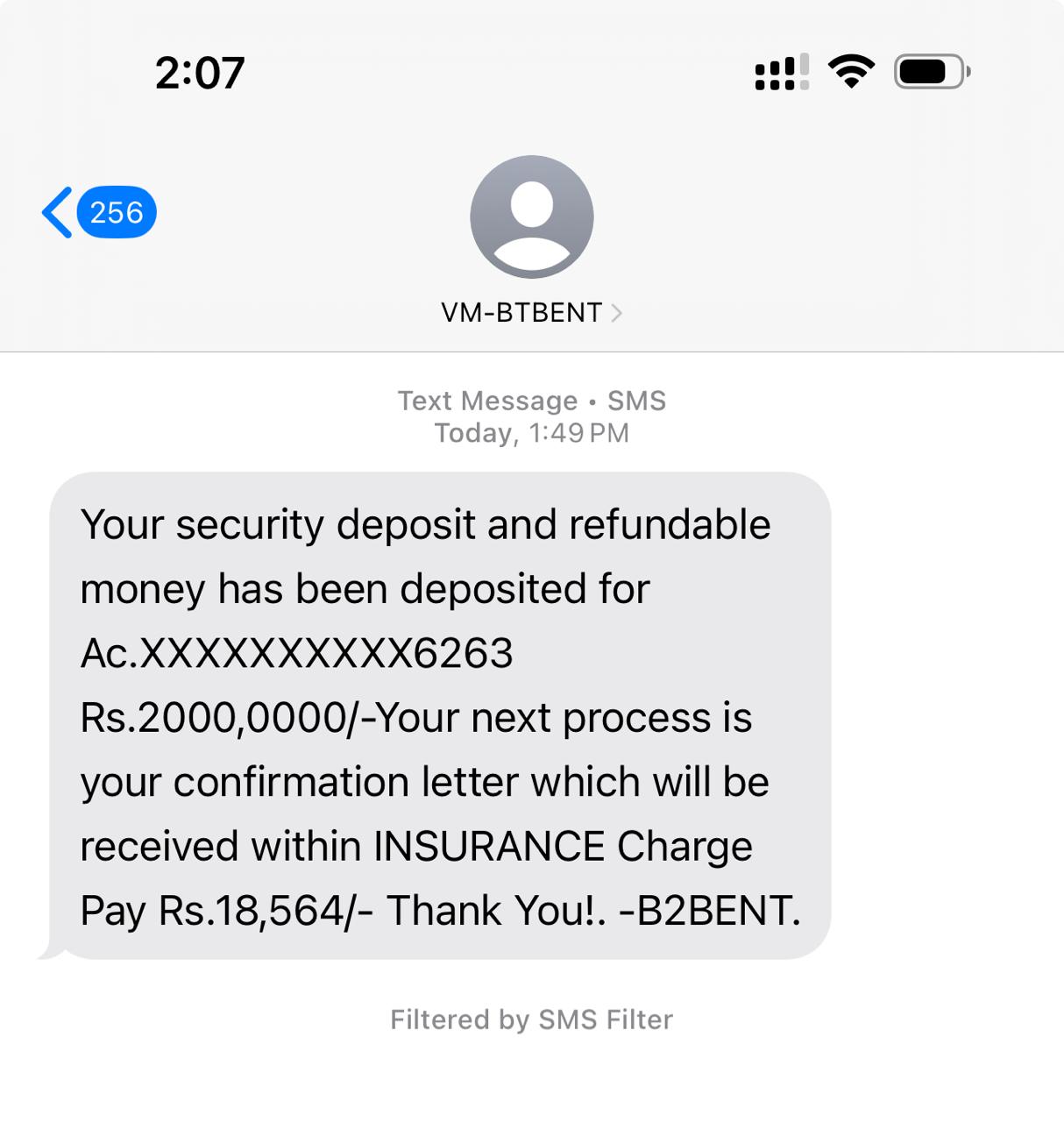Tap the Wi-Fi status icon
This screenshot has height=1122, width=1064.
(x=851, y=71)
